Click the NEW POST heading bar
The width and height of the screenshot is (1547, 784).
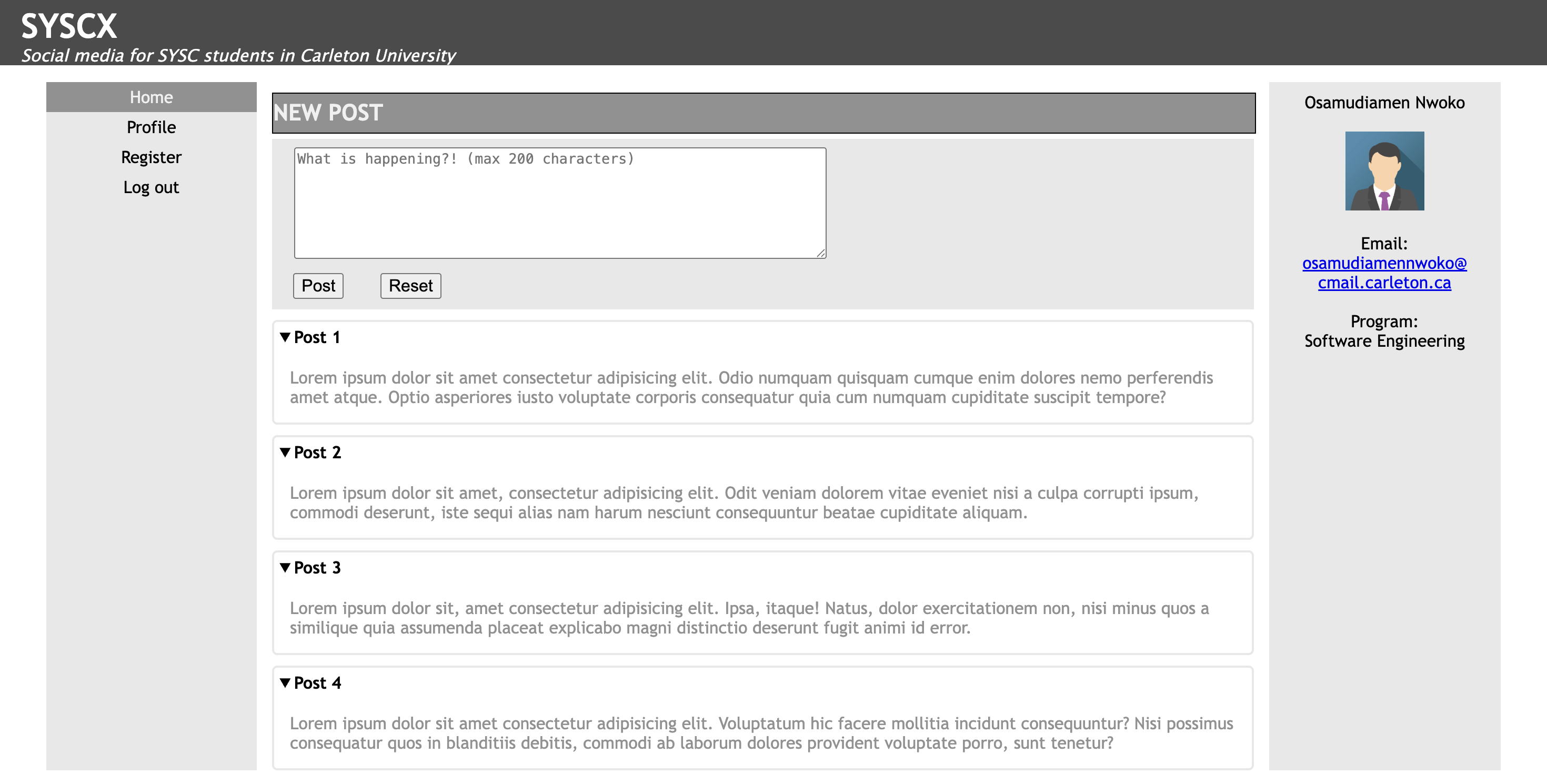pos(764,113)
